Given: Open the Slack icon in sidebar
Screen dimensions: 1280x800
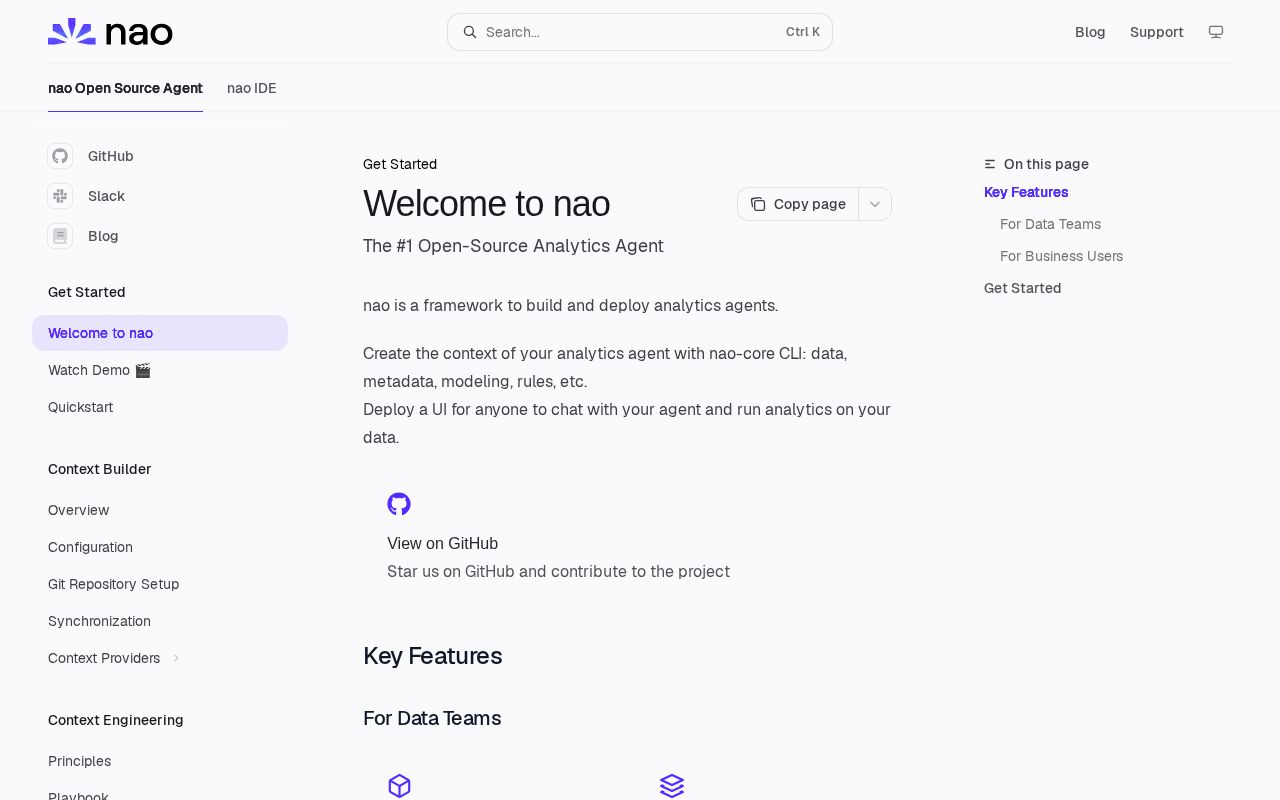Looking at the screenshot, I should 60,196.
